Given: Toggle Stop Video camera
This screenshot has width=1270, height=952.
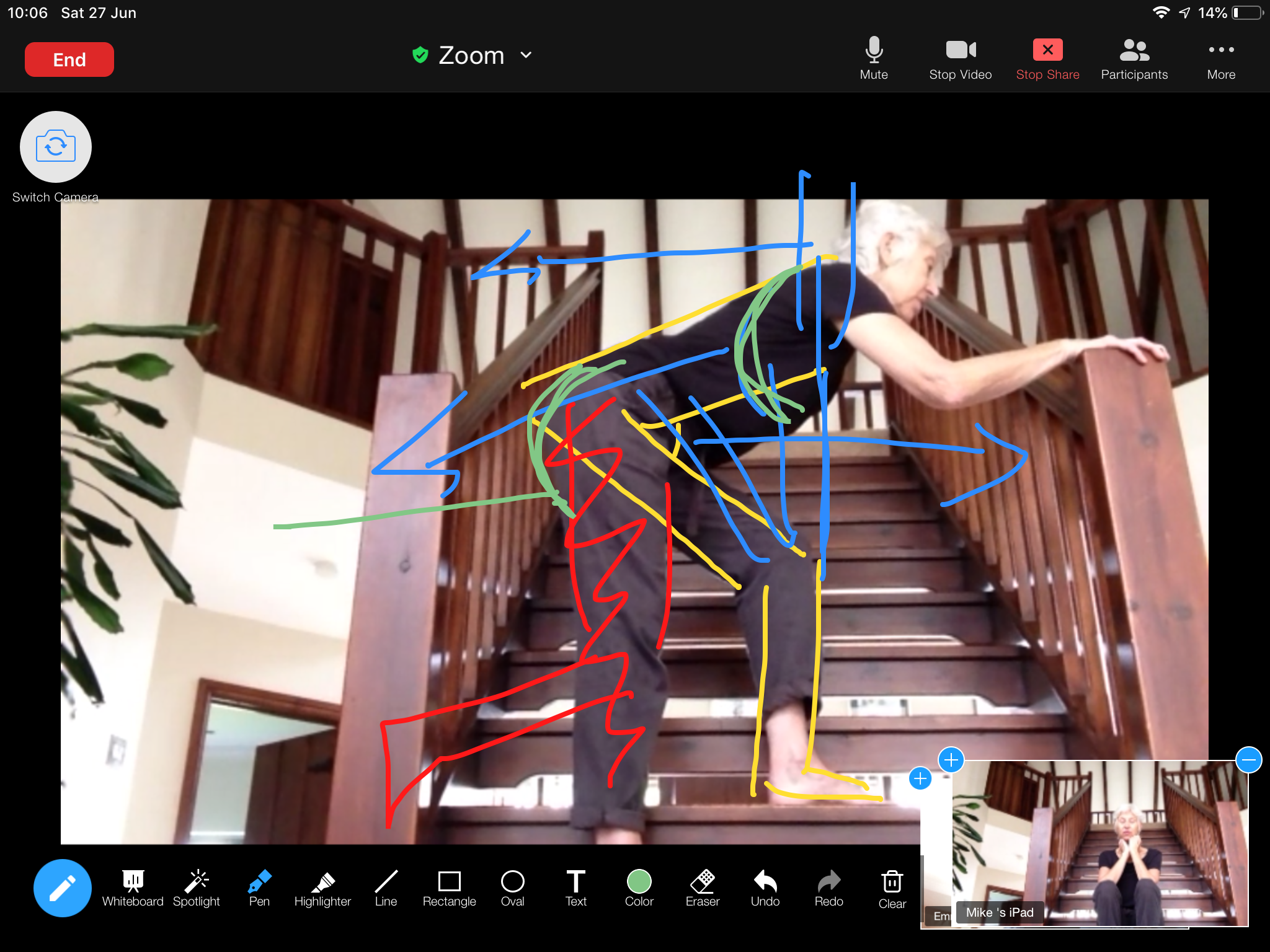Looking at the screenshot, I should [960, 57].
